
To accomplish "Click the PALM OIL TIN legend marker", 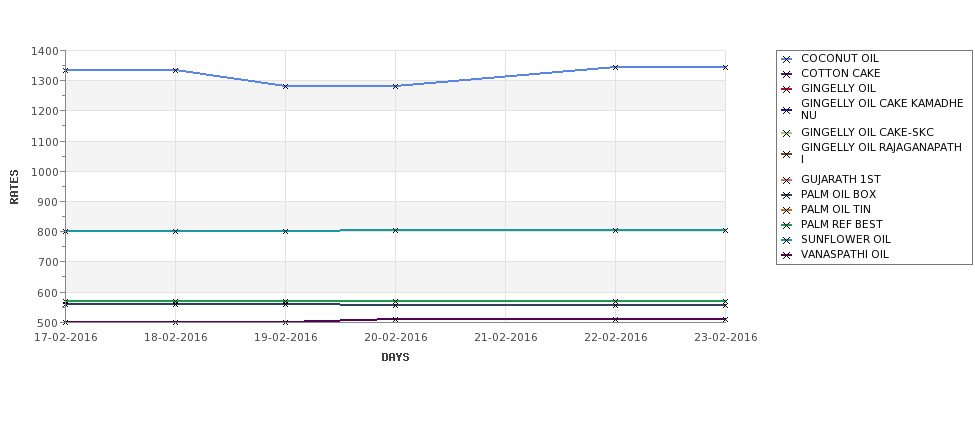I will coord(787,210).
